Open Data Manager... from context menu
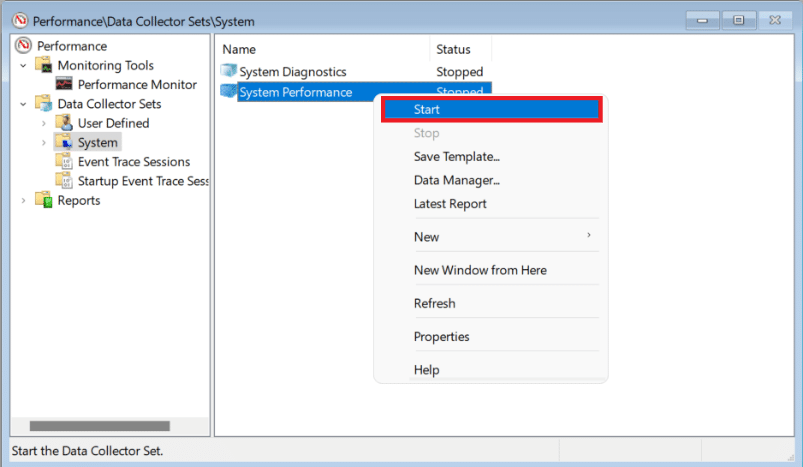The image size is (803, 467). 456,180
